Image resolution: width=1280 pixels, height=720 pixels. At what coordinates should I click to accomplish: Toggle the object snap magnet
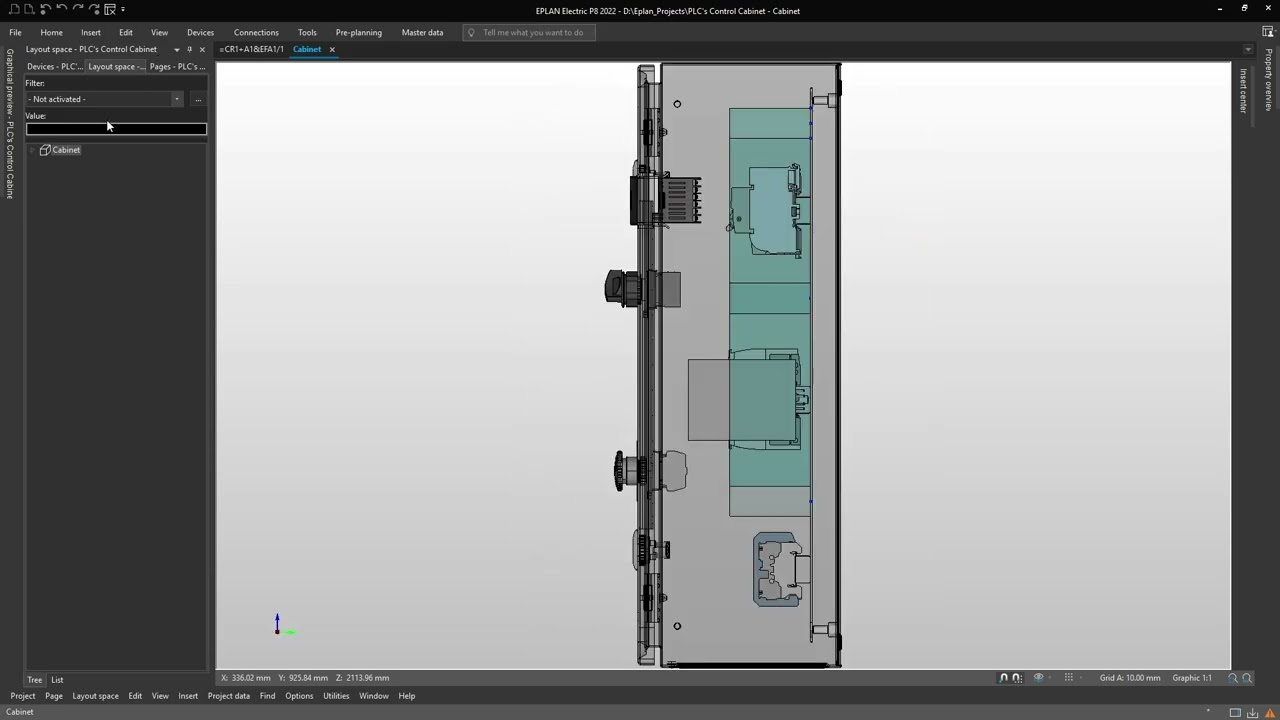(1004, 678)
